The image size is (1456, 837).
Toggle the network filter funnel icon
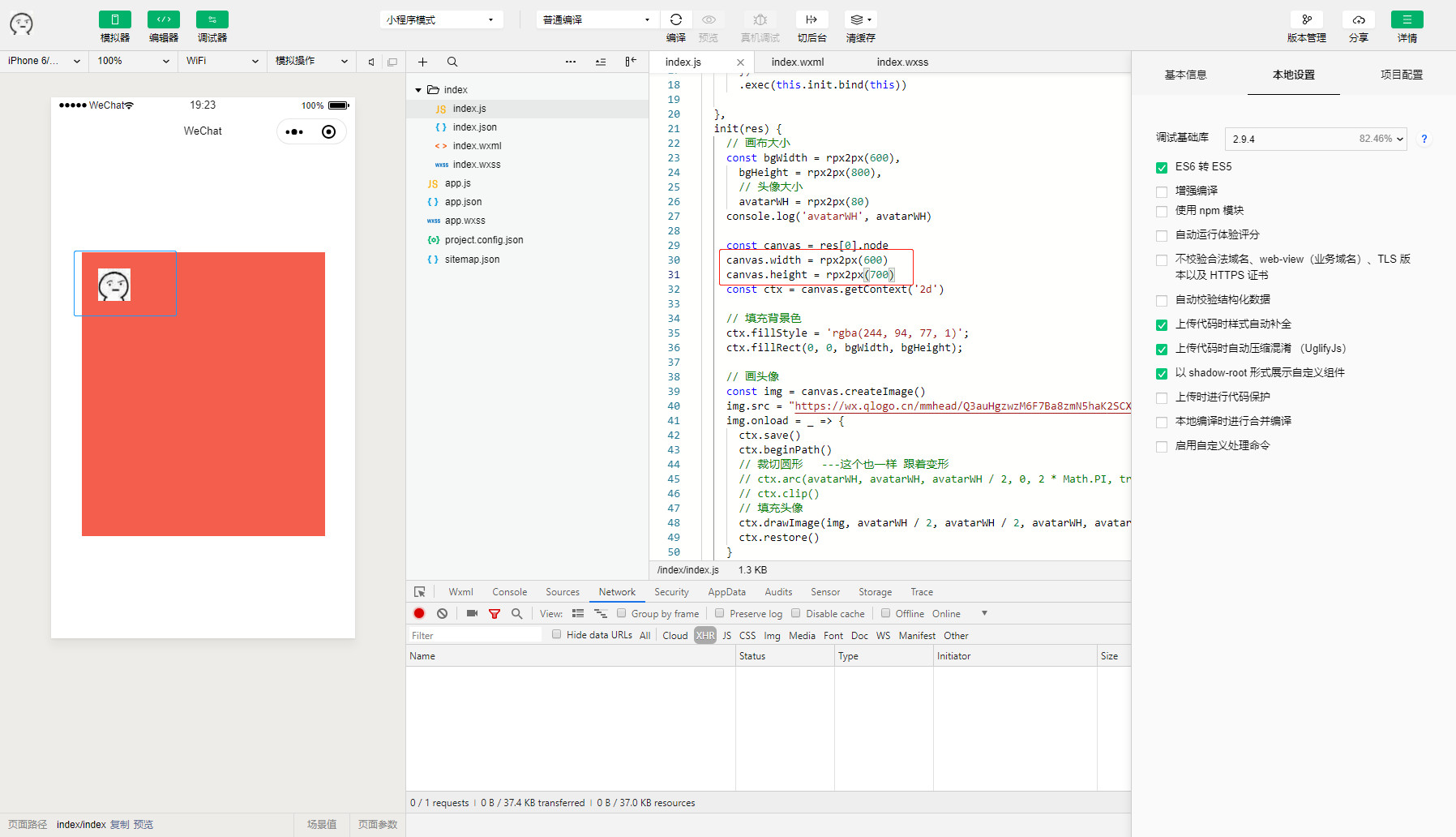(x=495, y=614)
